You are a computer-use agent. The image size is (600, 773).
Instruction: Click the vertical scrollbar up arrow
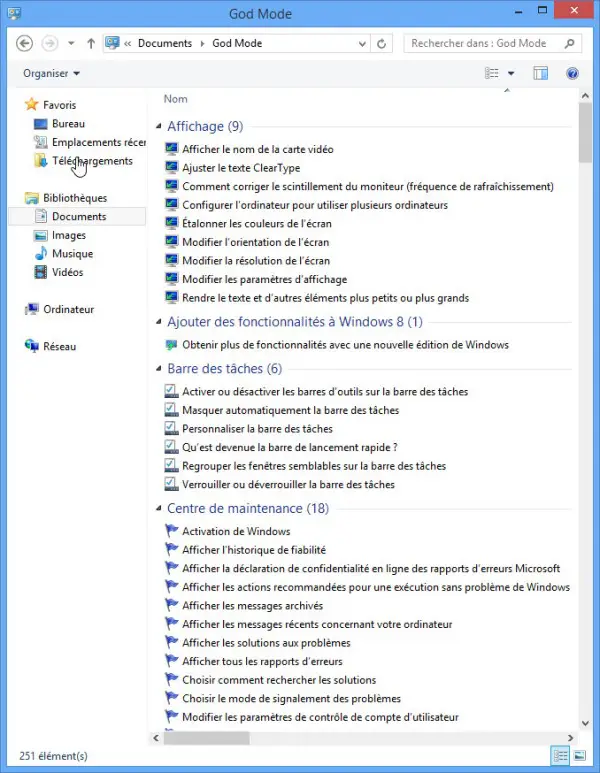click(x=585, y=96)
